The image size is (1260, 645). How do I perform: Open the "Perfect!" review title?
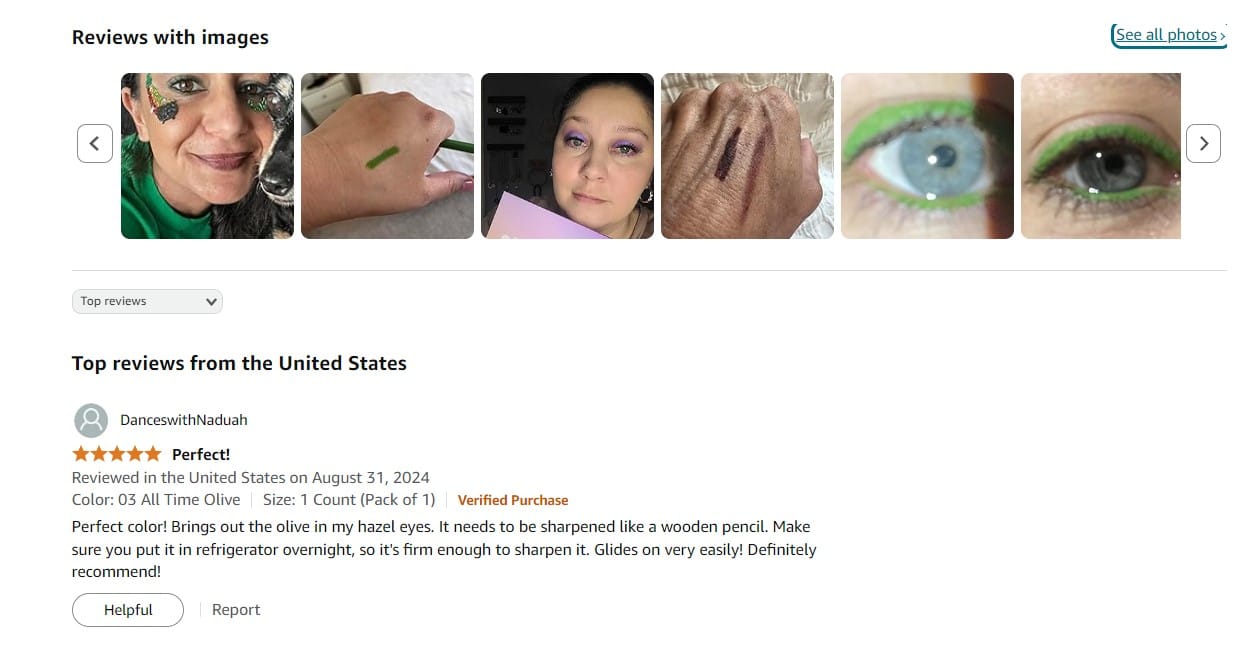click(201, 454)
